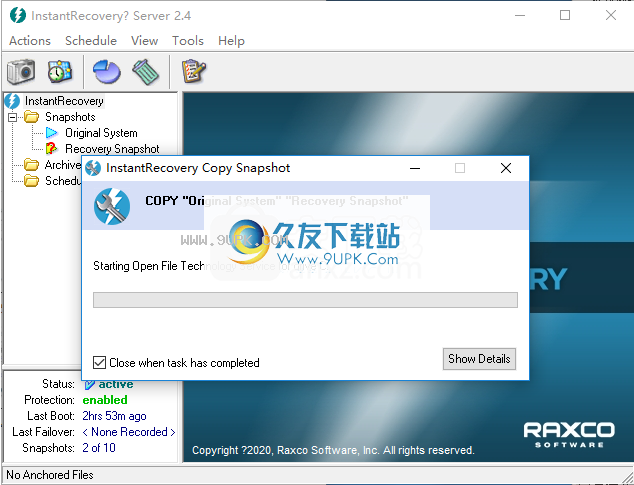Click No Anchored Files status bar text
Screen dimensions: 634x485
[x=50, y=474]
